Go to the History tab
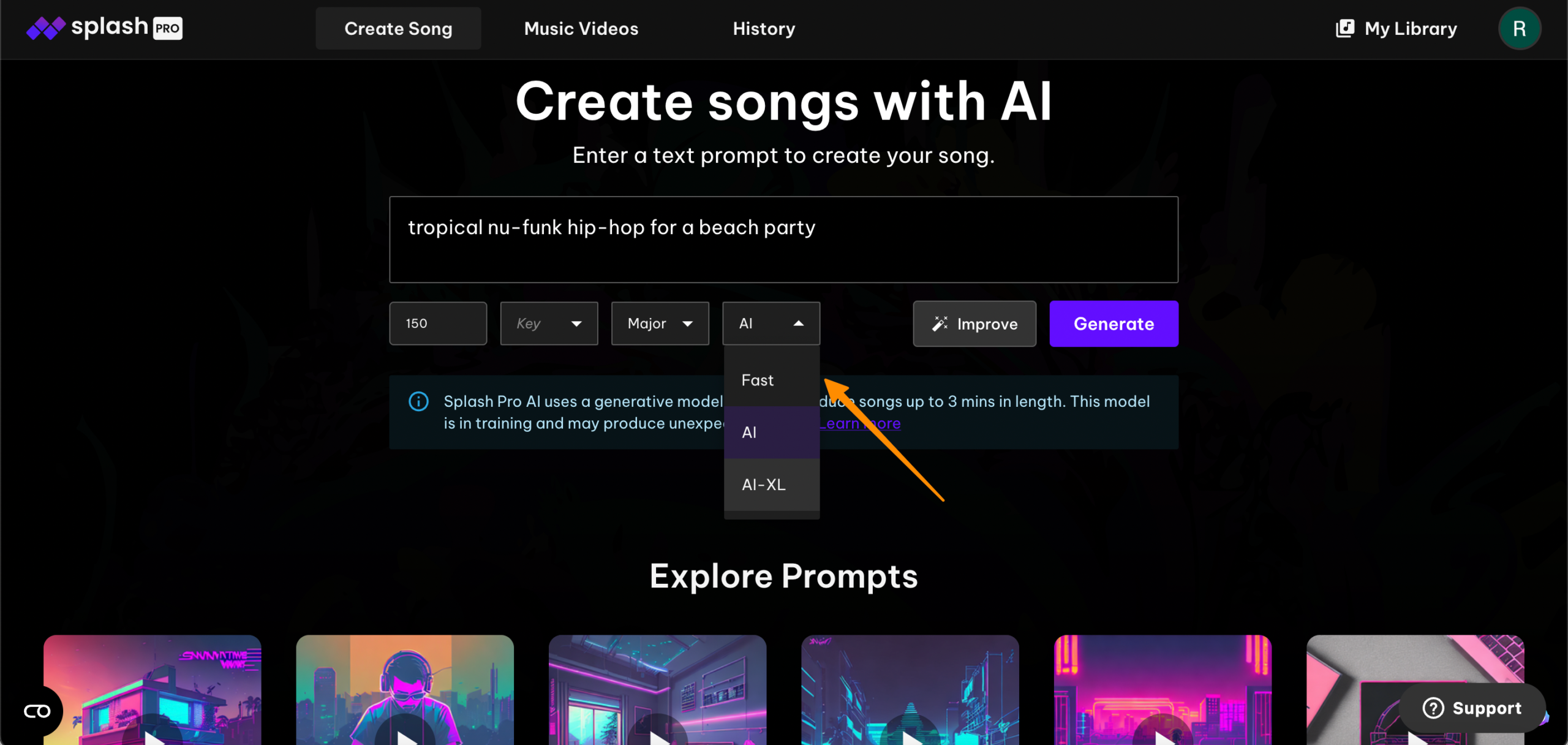This screenshot has width=1568, height=745. tap(764, 28)
